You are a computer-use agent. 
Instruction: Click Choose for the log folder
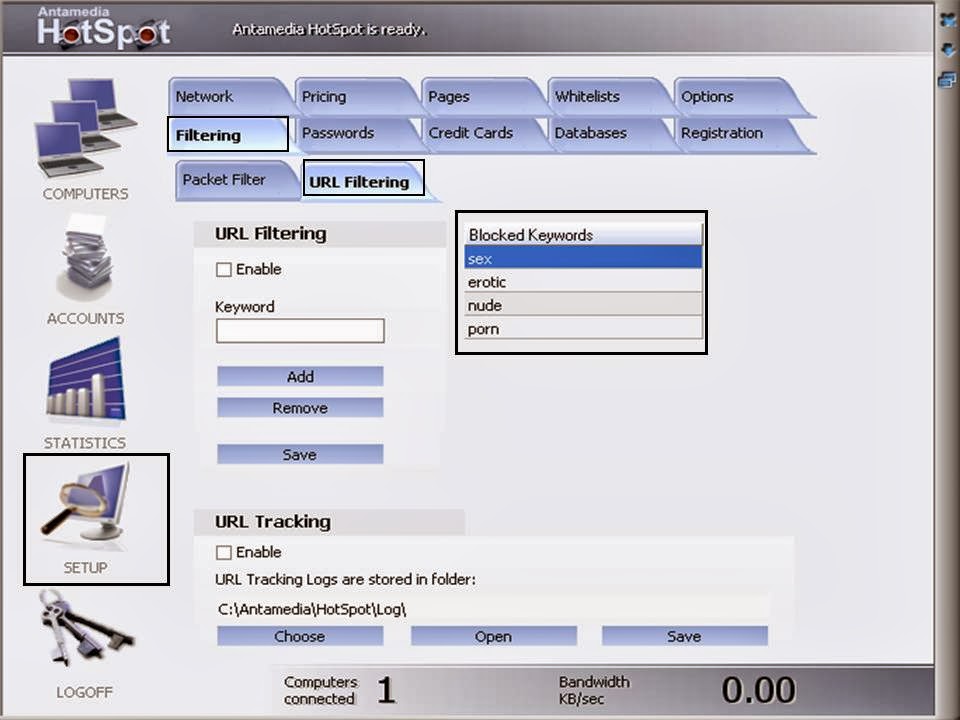click(300, 636)
